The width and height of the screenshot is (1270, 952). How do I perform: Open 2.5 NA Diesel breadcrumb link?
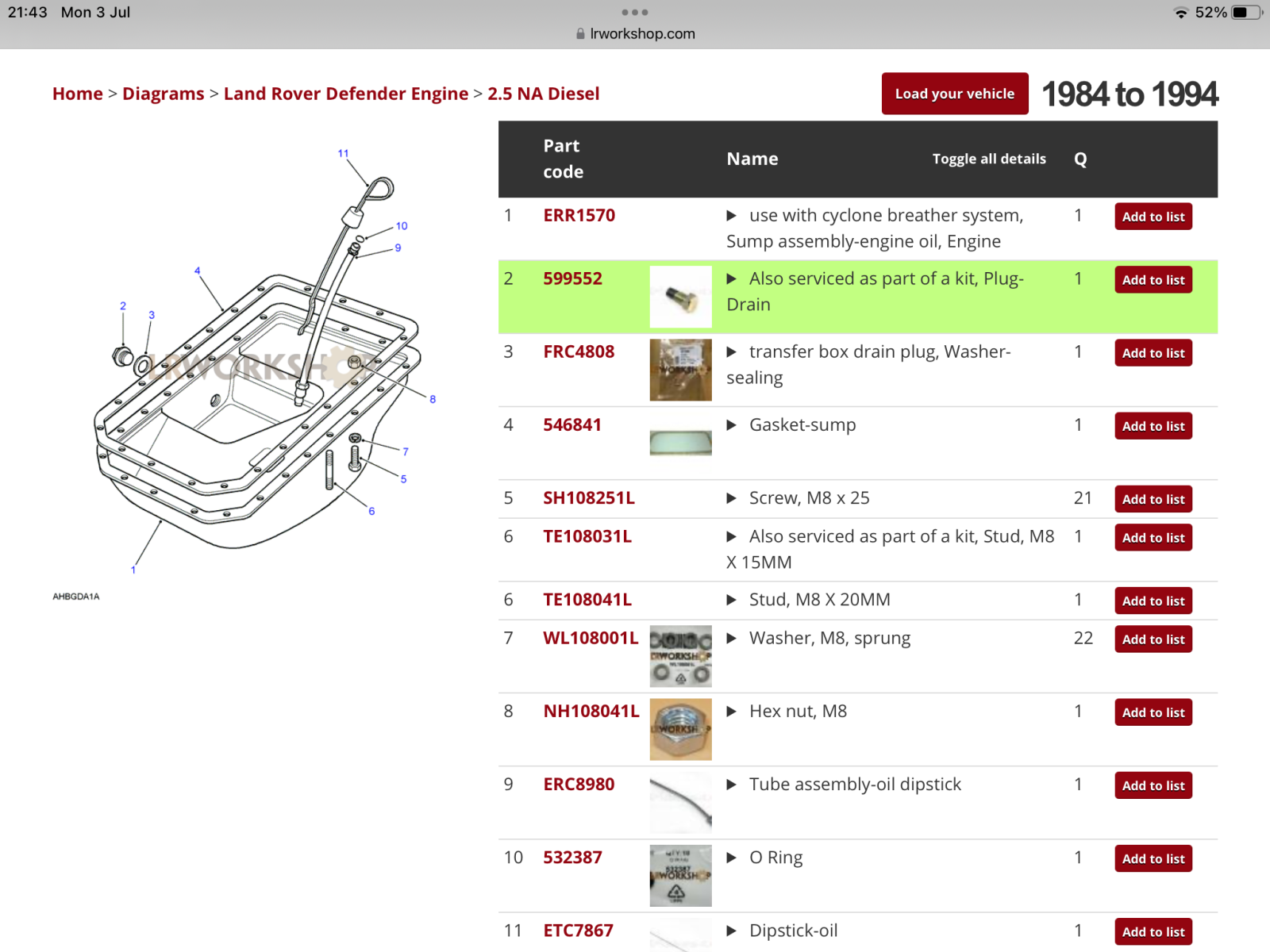pos(544,94)
